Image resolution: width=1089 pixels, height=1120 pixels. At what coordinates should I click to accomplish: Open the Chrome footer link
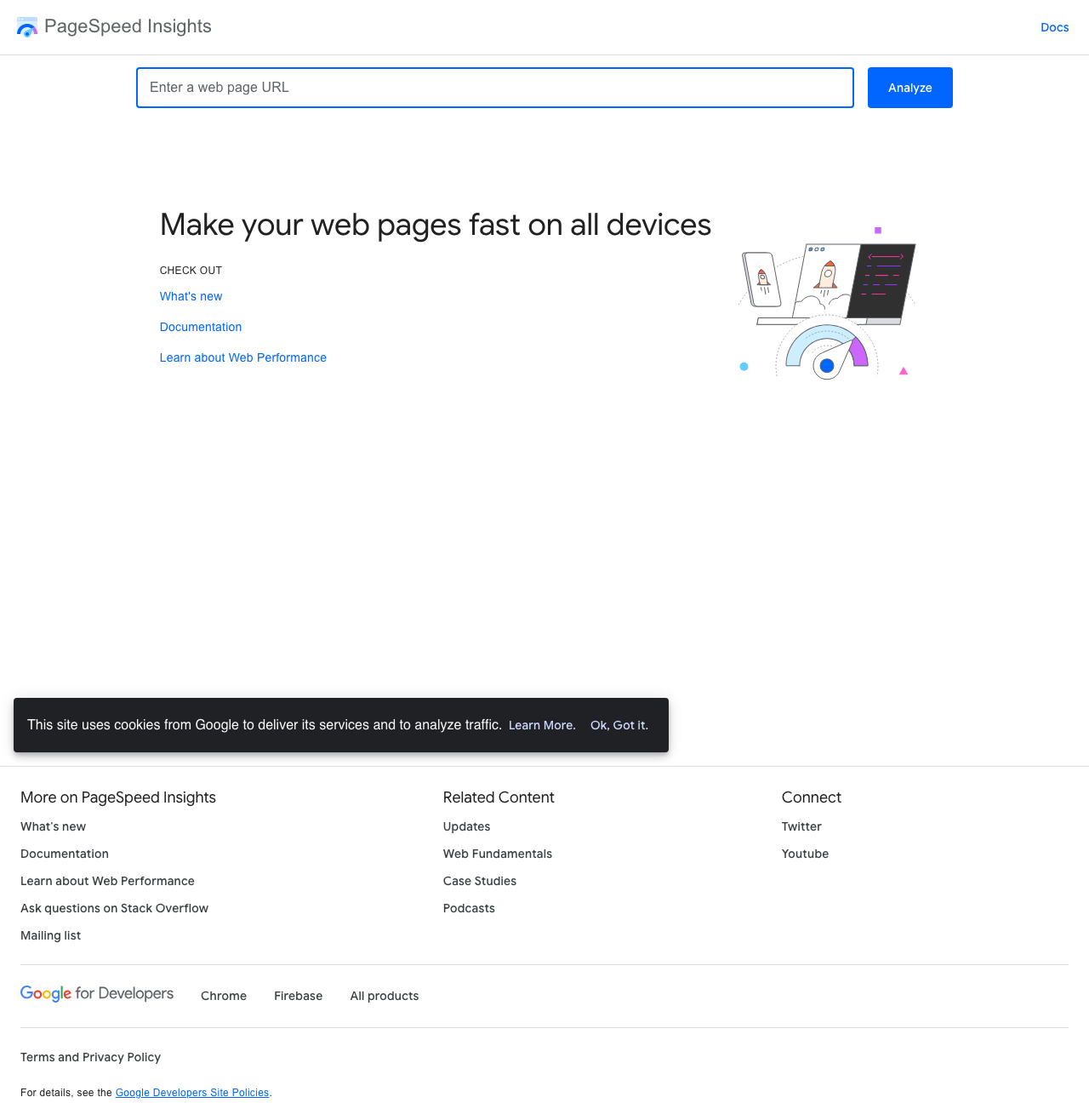[224, 996]
